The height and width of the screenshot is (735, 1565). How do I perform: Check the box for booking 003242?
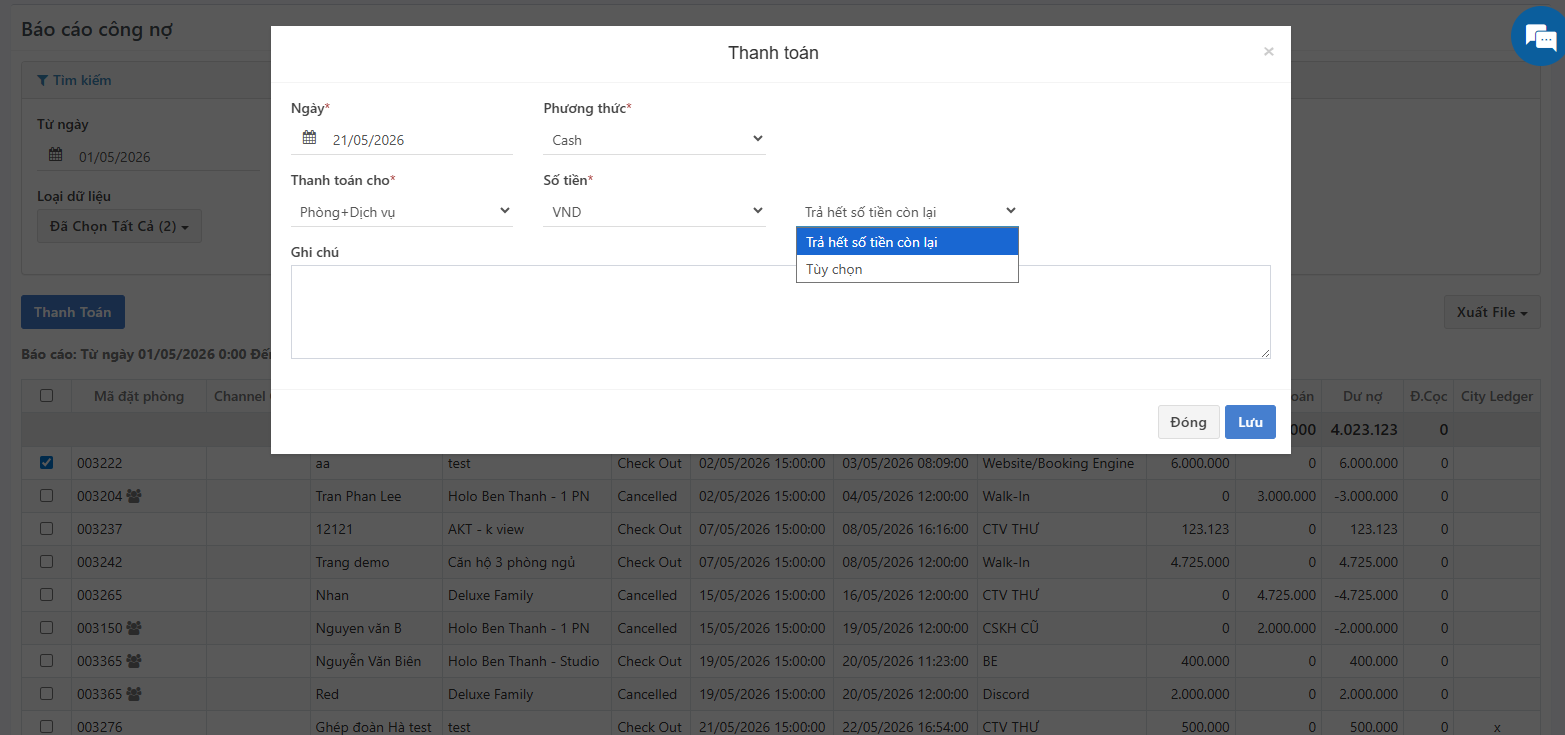coord(47,562)
